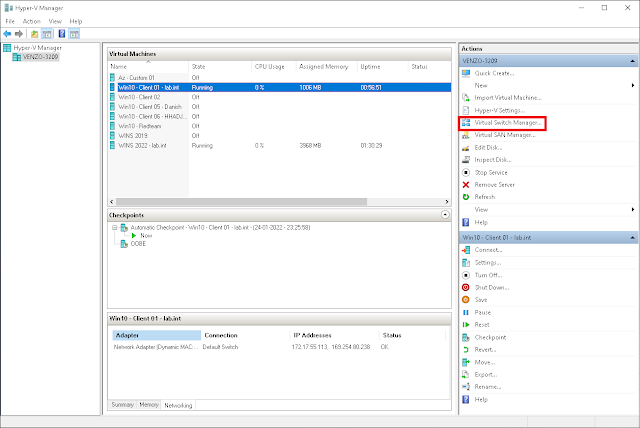Click the Virtual SAN Manager icon

pos(466,135)
